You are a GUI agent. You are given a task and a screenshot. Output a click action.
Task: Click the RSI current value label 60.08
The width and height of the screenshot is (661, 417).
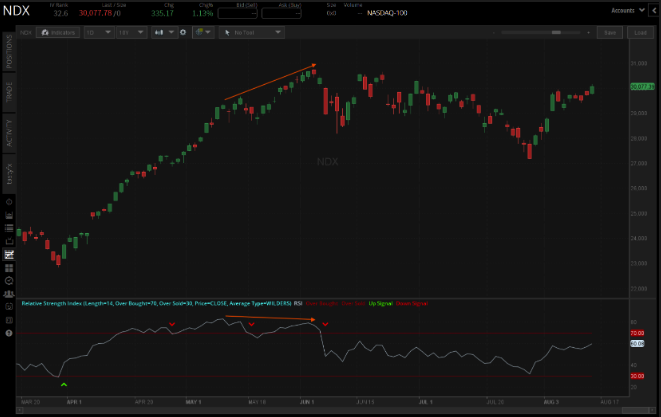637,344
